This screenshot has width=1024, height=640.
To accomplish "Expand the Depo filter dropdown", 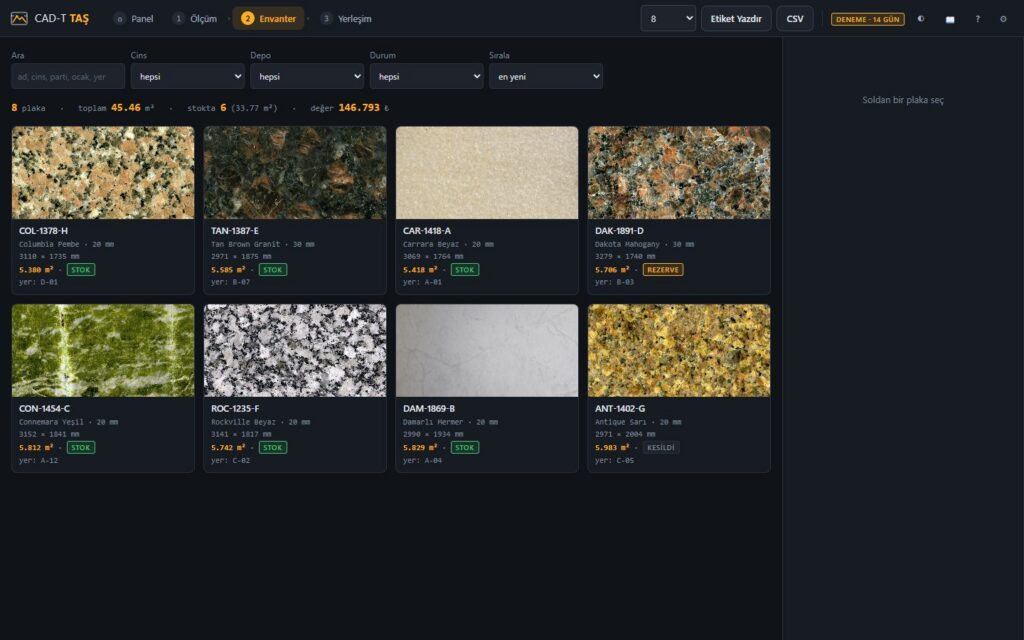I will point(307,76).
